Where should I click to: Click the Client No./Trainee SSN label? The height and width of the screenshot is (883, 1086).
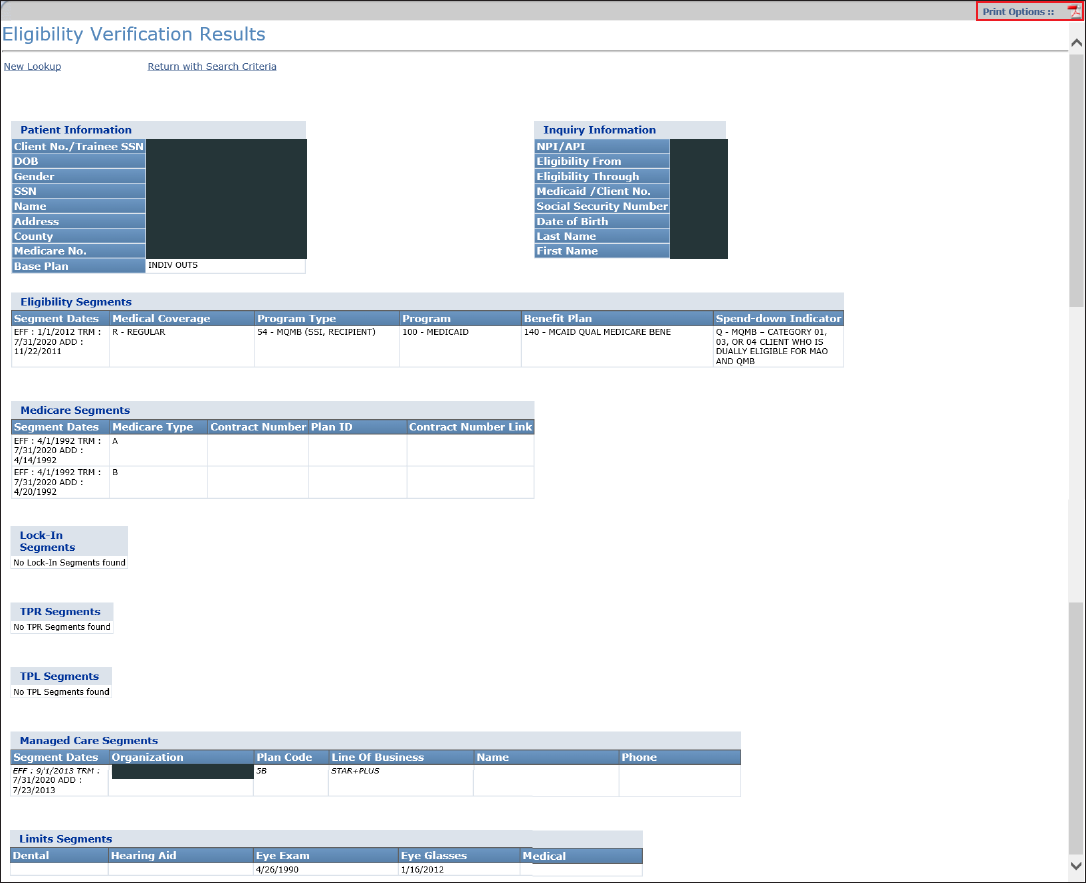coord(78,146)
